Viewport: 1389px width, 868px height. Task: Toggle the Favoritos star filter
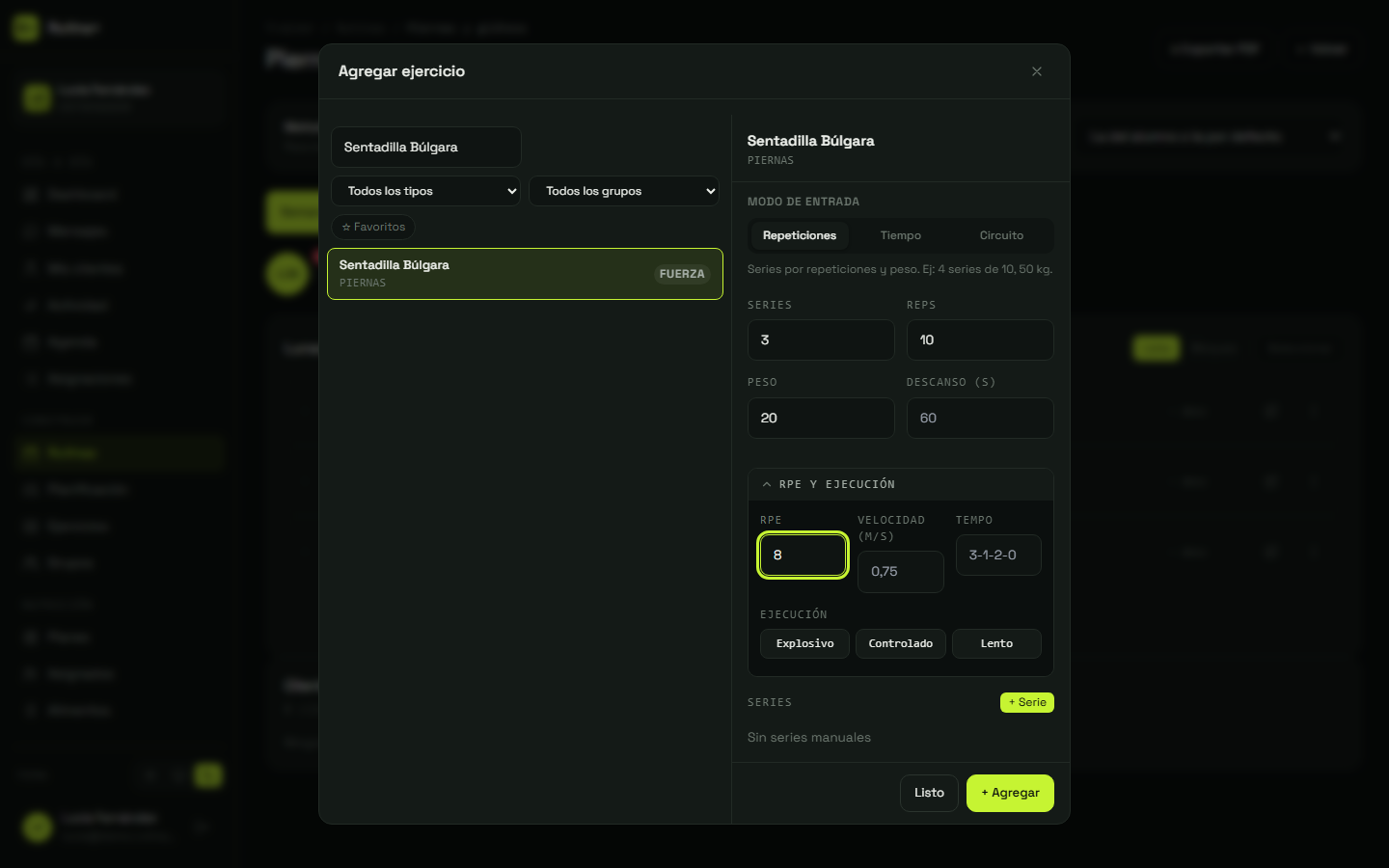[x=373, y=227]
